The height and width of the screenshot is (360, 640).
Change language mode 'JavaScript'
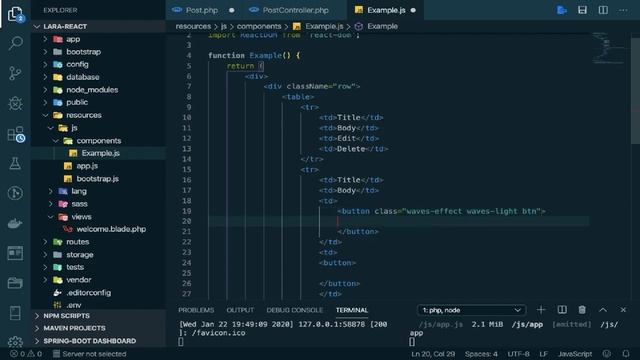coord(575,354)
